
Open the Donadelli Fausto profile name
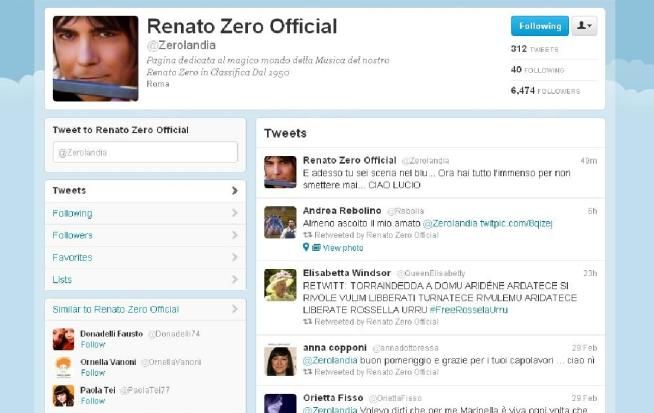pos(111,334)
